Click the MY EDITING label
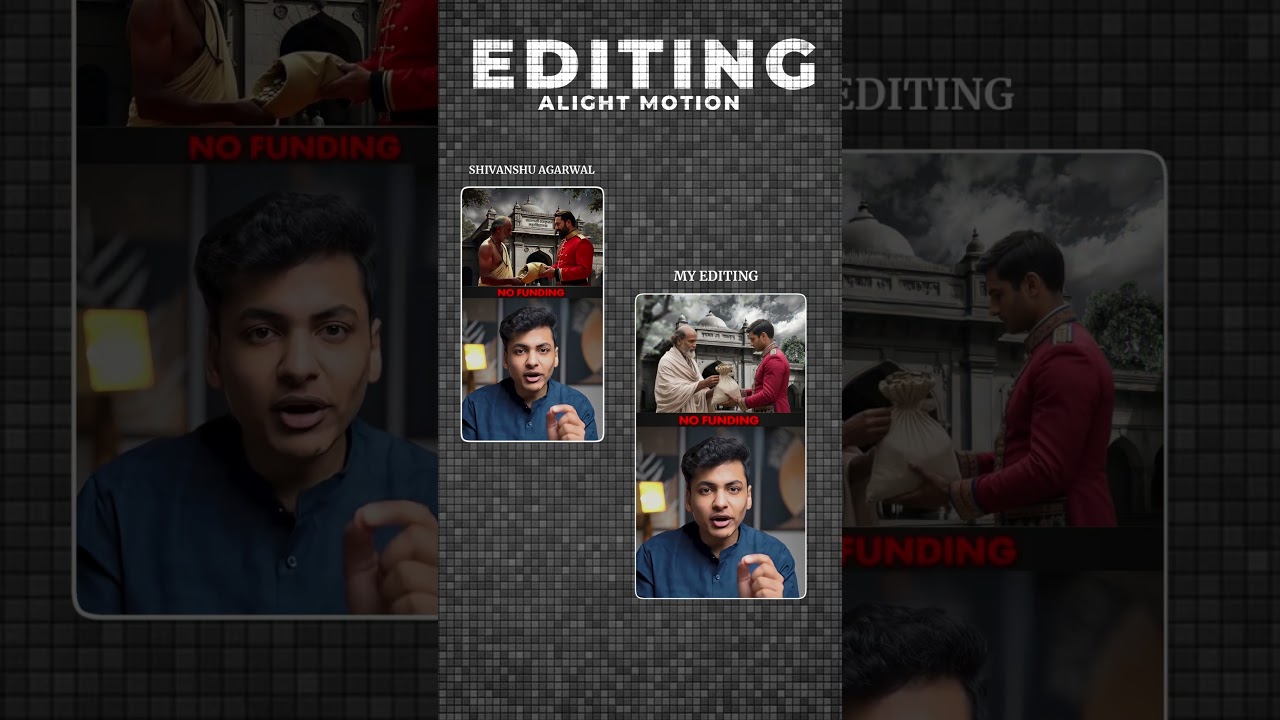 (x=716, y=276)
